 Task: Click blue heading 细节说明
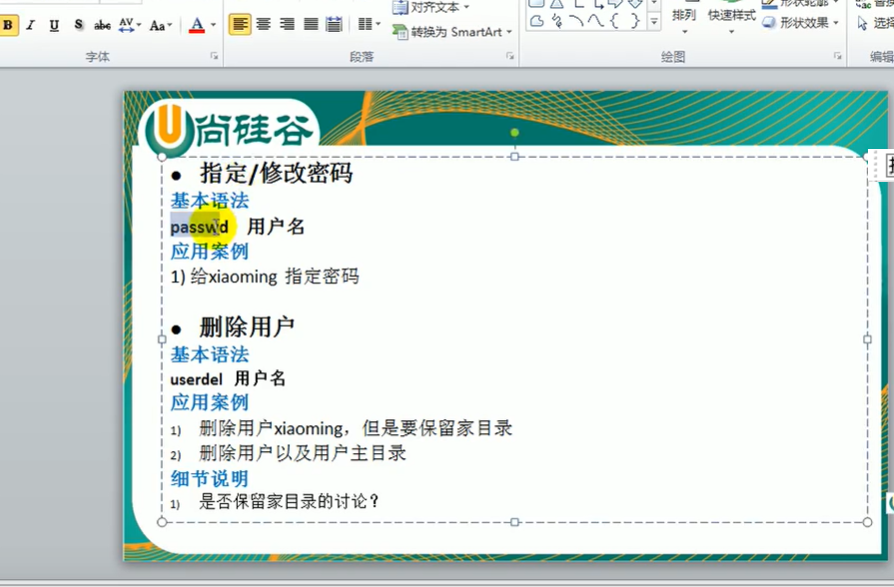click(x=209, y=478)
